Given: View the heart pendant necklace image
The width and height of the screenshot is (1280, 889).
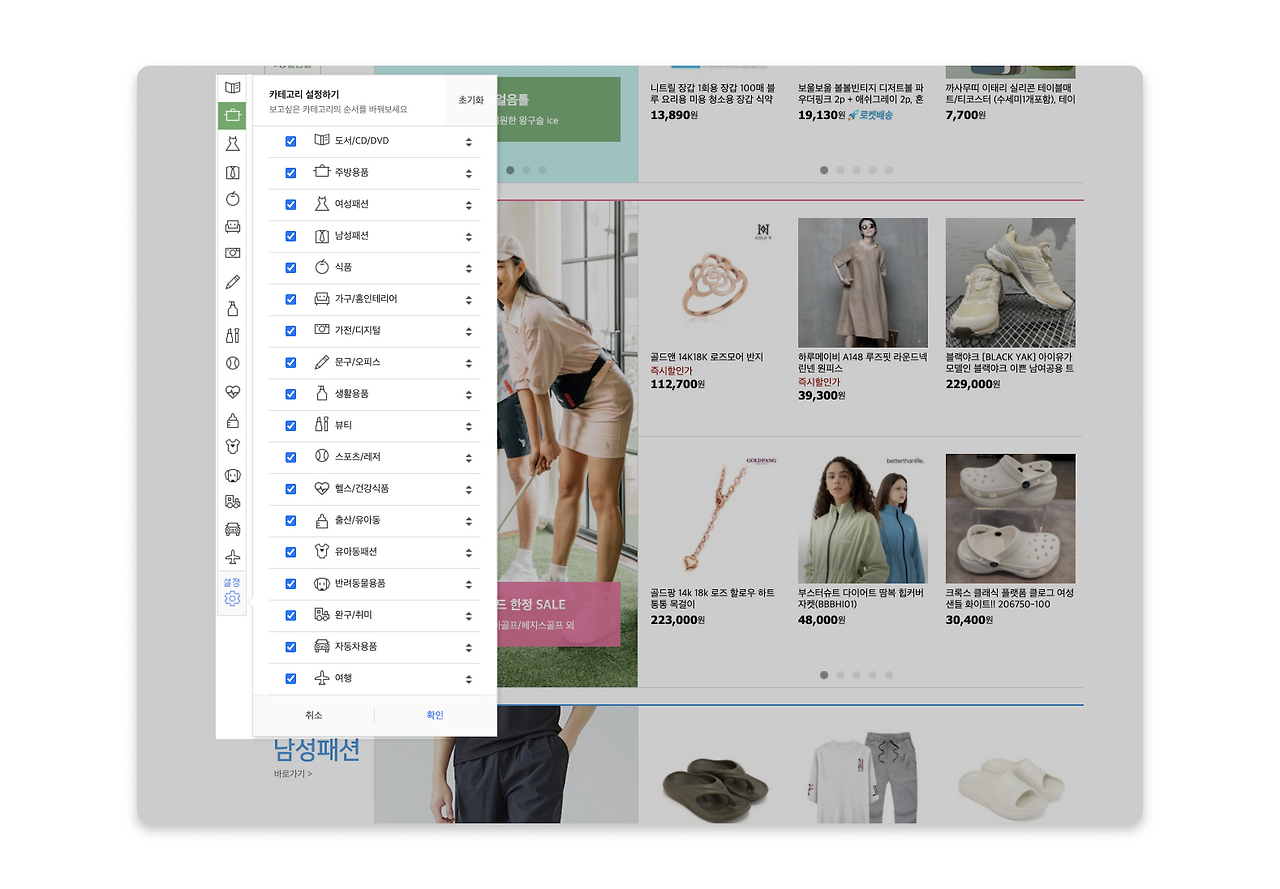Looking at the screenshot, I should click(x=714, y=519).
